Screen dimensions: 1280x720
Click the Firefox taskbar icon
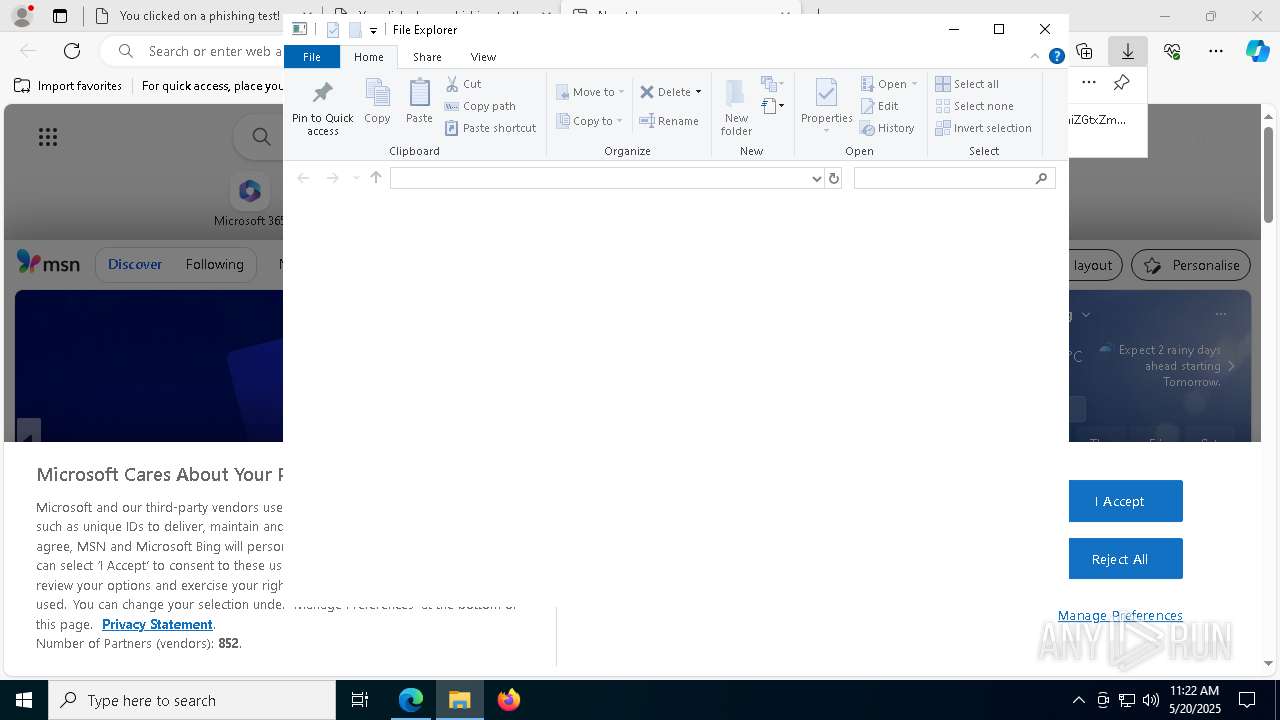click(508, 700)
